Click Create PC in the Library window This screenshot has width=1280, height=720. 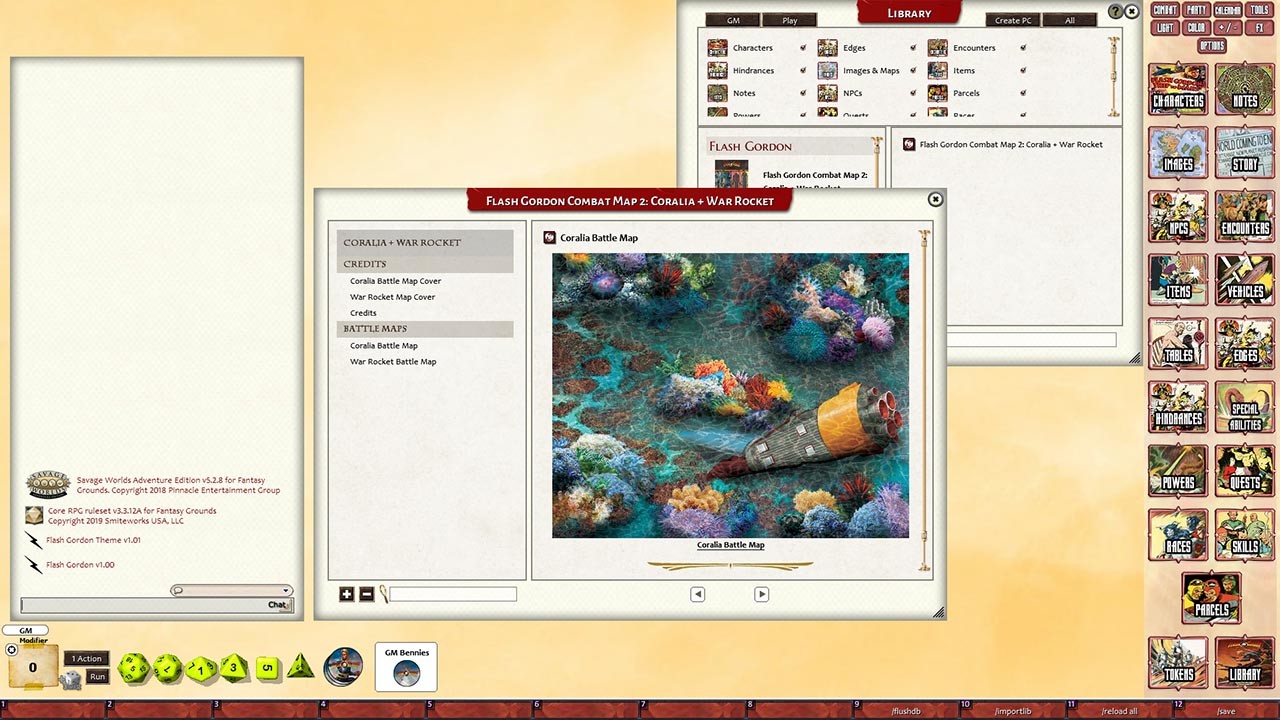[1012, 19]
